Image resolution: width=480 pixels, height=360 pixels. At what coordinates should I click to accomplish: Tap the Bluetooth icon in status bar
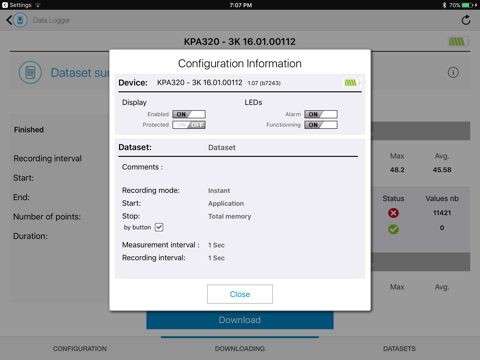444,5
